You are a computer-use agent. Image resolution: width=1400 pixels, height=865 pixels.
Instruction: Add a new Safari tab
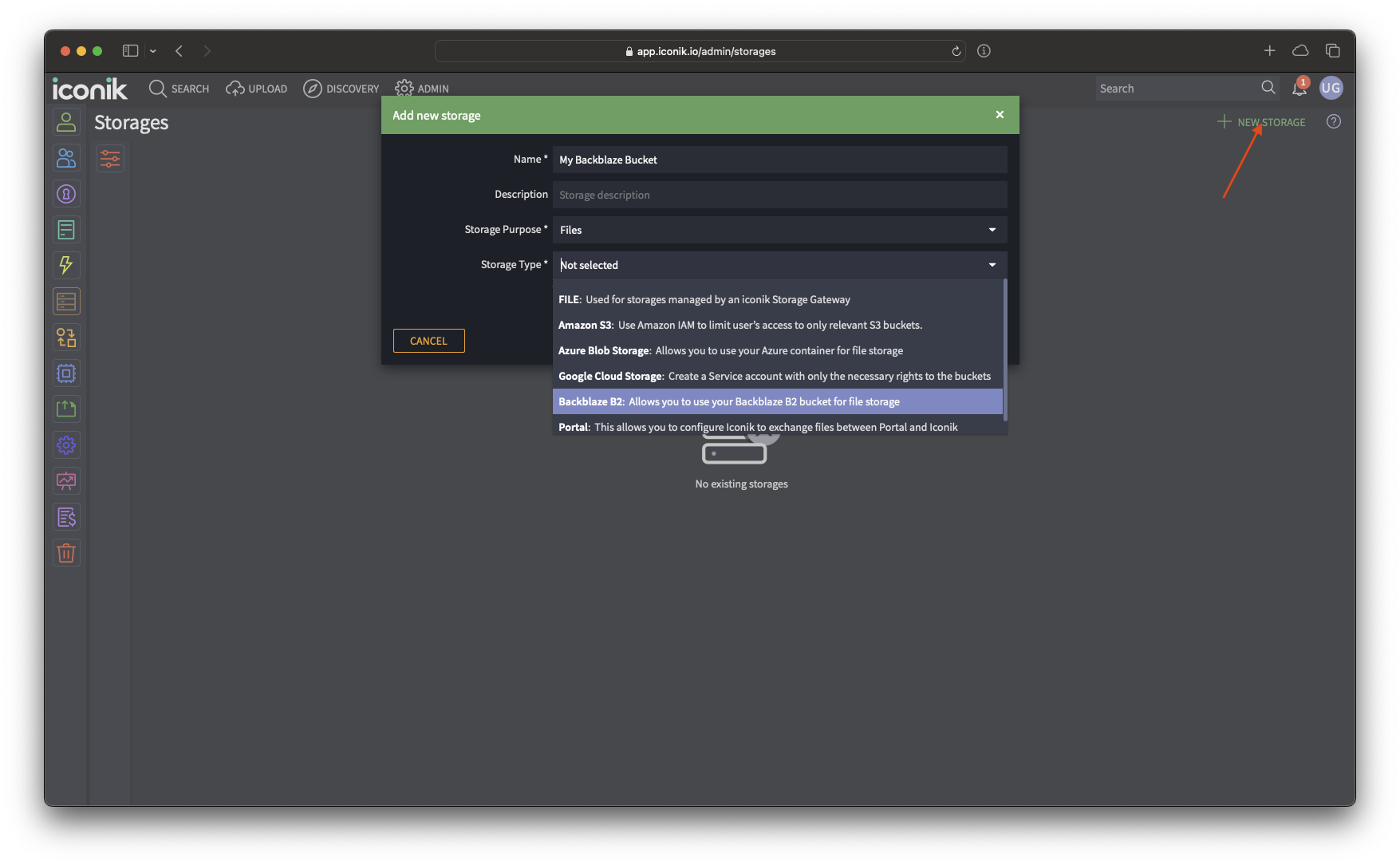1269,51
